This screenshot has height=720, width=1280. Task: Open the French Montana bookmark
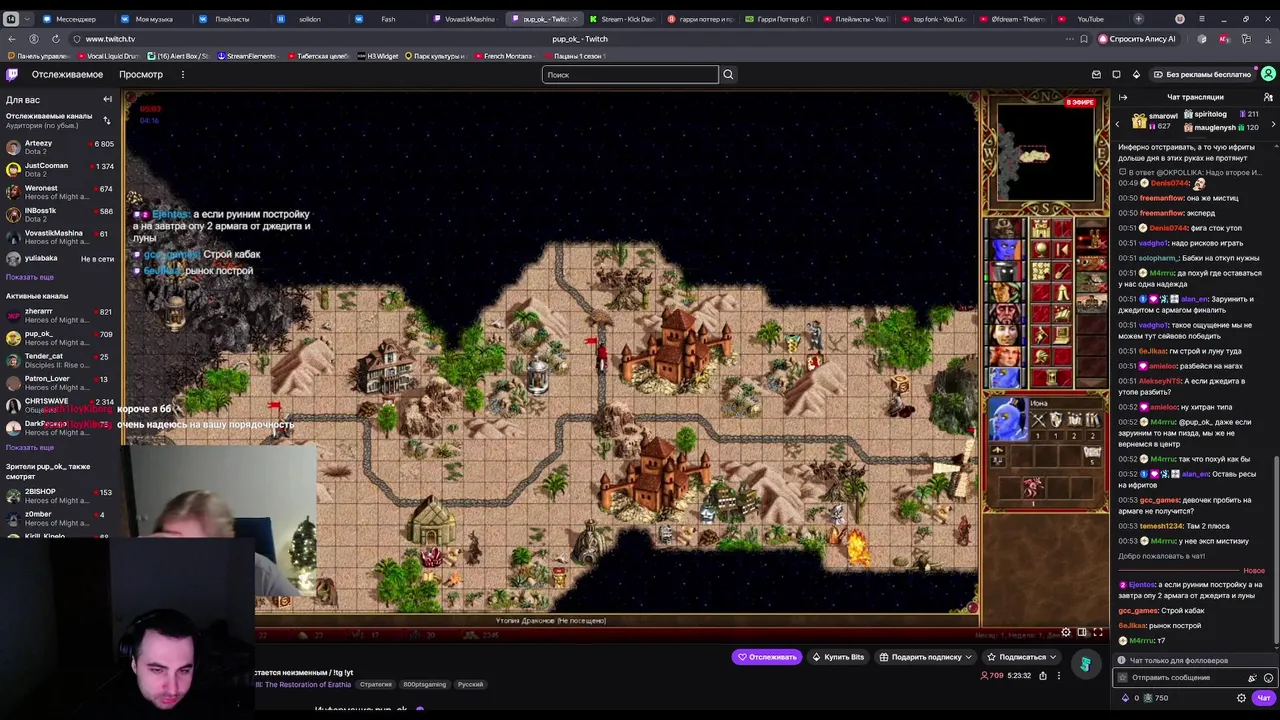pos(504,56)
